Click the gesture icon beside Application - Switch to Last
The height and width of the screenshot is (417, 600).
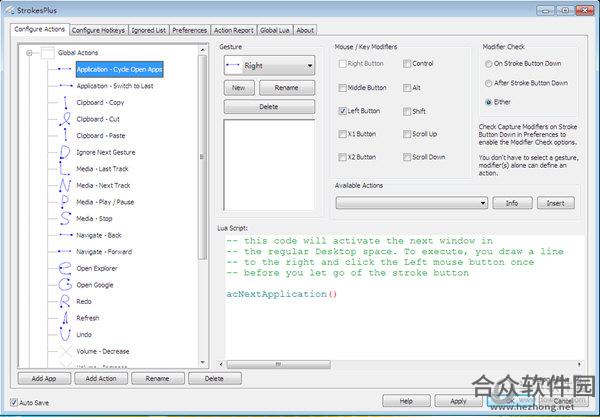66,86
